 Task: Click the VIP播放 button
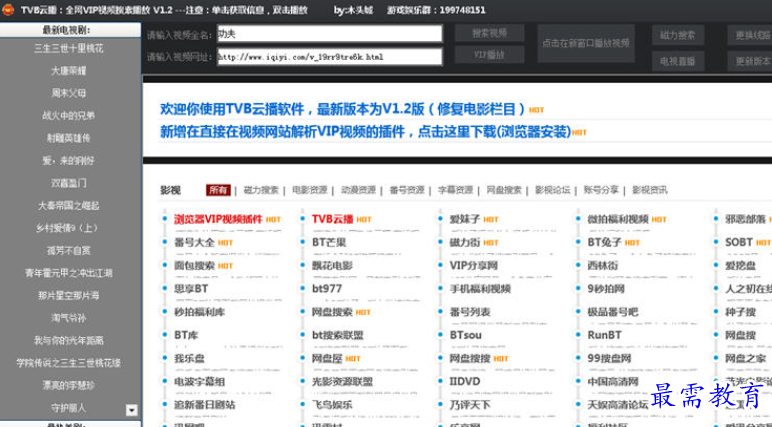pyautogui.click(x=489, y=54)
